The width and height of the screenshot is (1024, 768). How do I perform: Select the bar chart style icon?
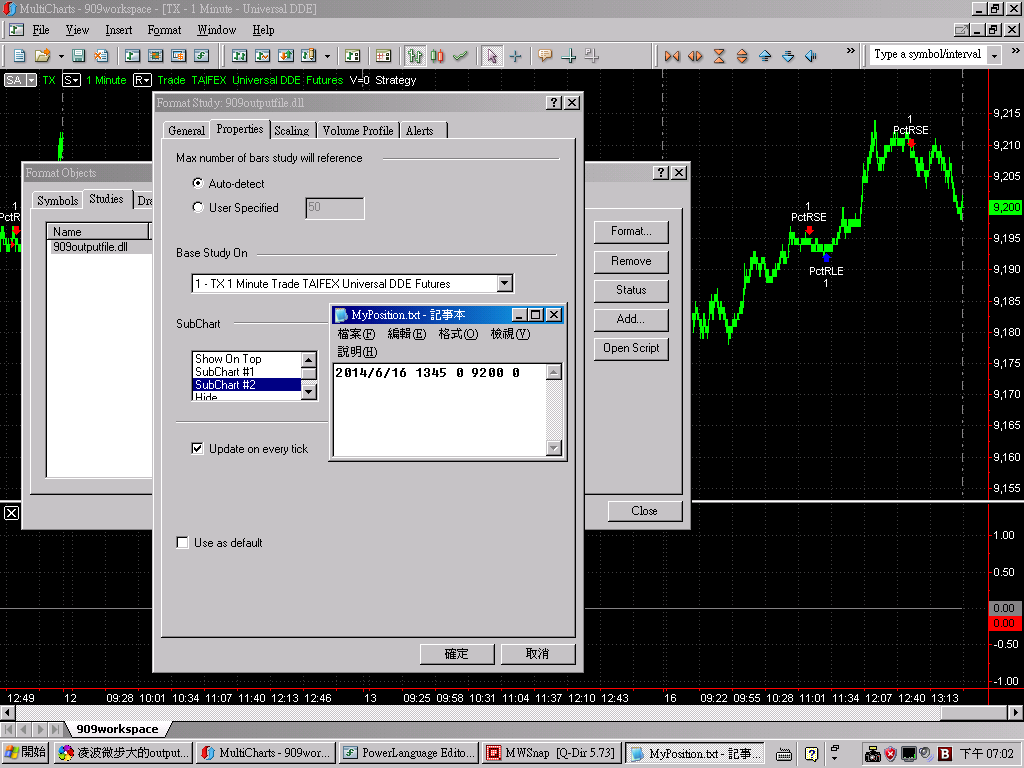coord(415,56)
